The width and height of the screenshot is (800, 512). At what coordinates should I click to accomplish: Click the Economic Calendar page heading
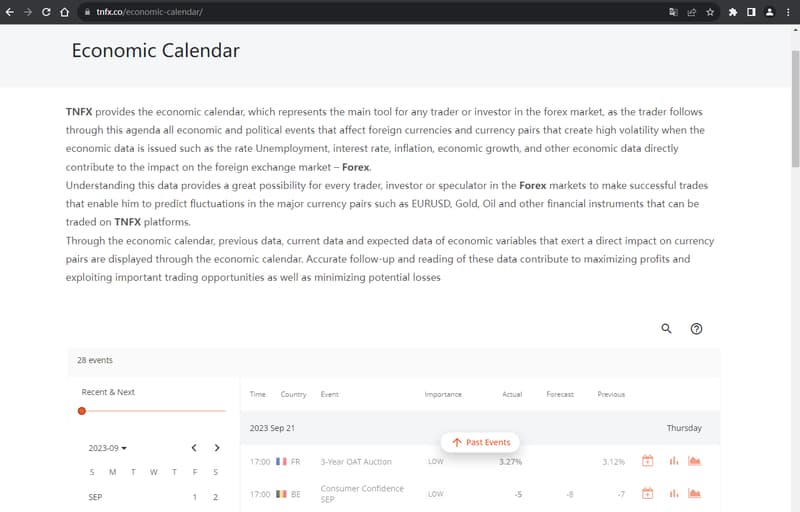(x=156, y=50)
